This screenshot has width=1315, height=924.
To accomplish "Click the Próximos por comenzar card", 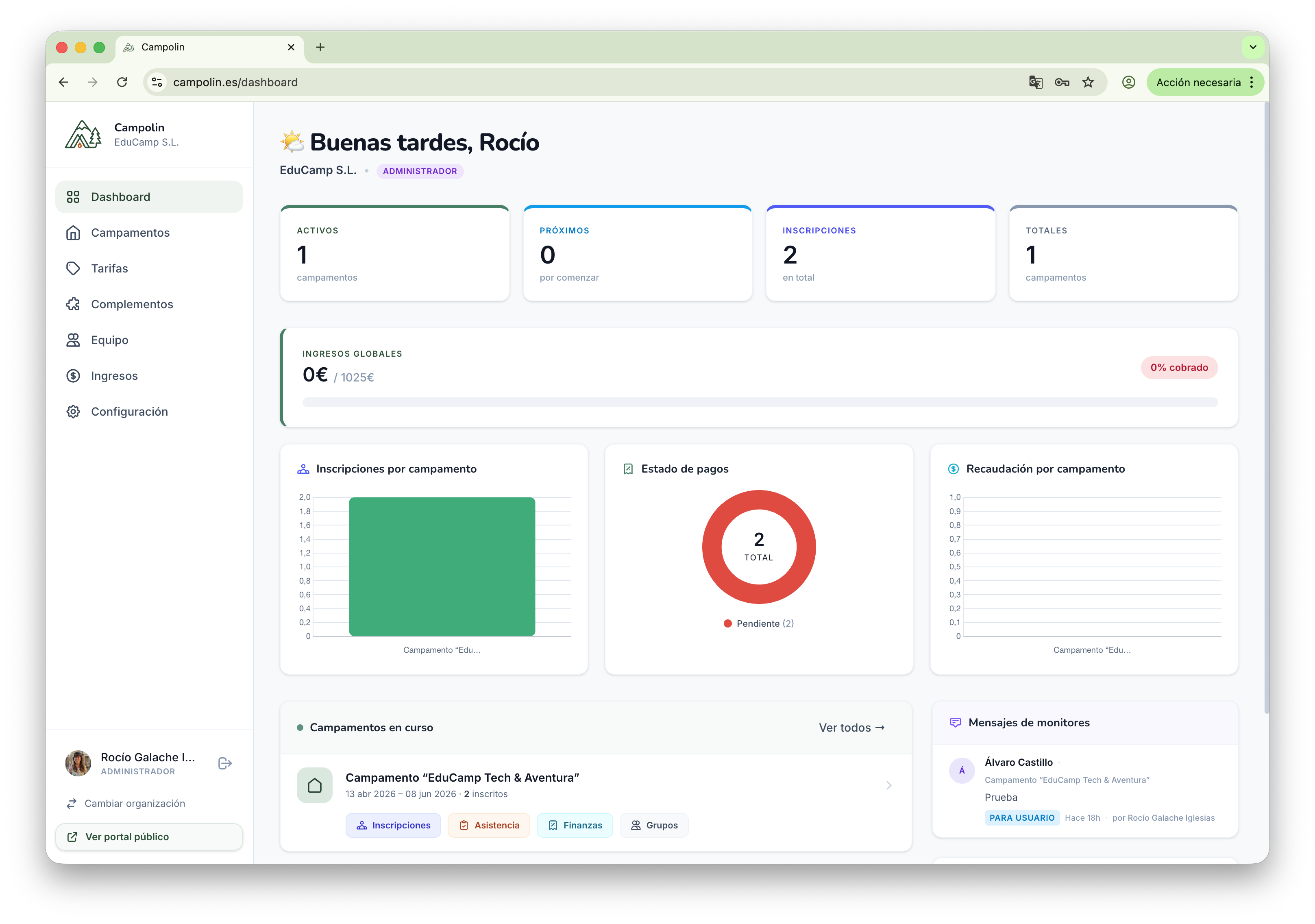I will coord(638,253).
